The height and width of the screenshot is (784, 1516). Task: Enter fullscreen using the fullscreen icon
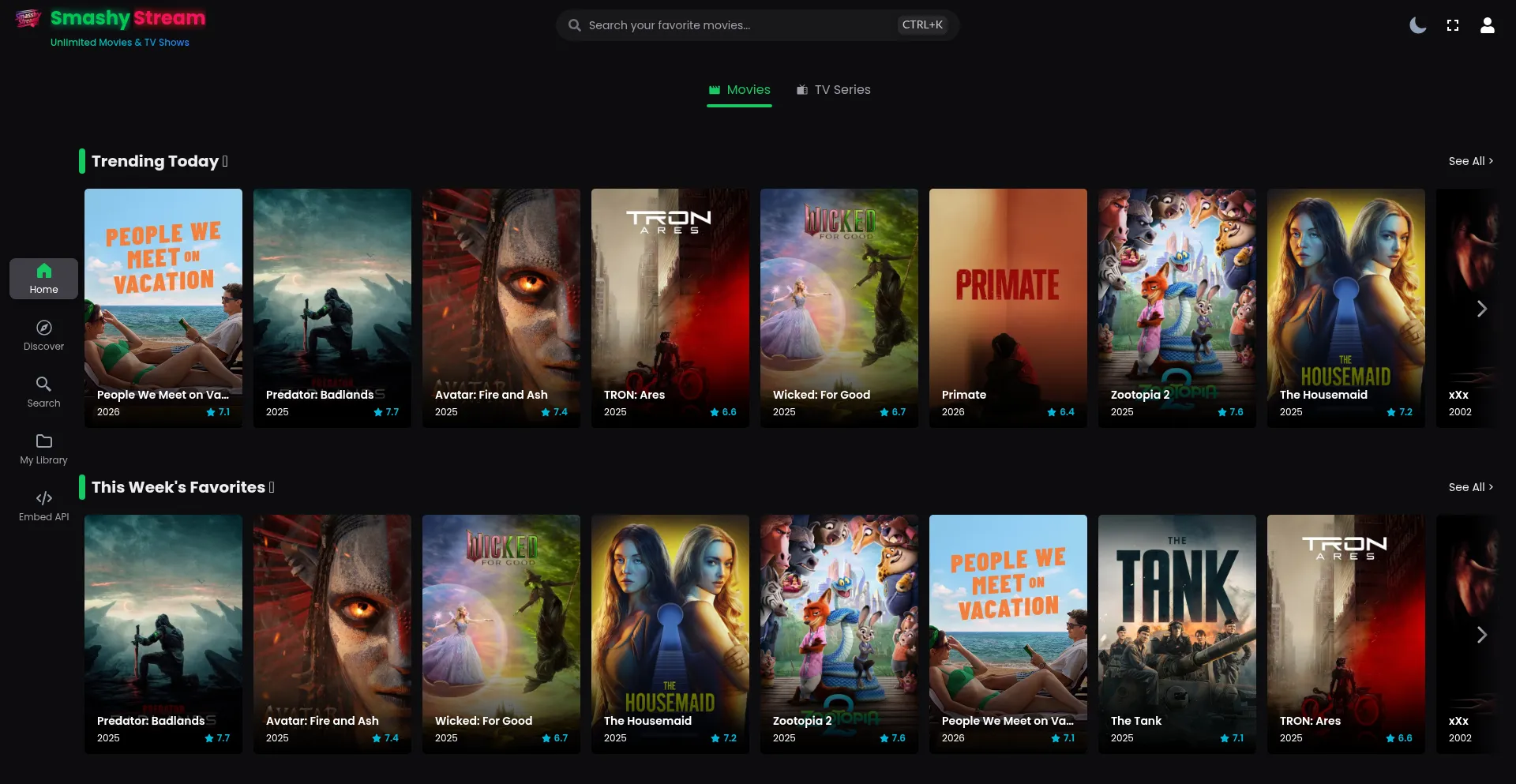pos(1453,25)
